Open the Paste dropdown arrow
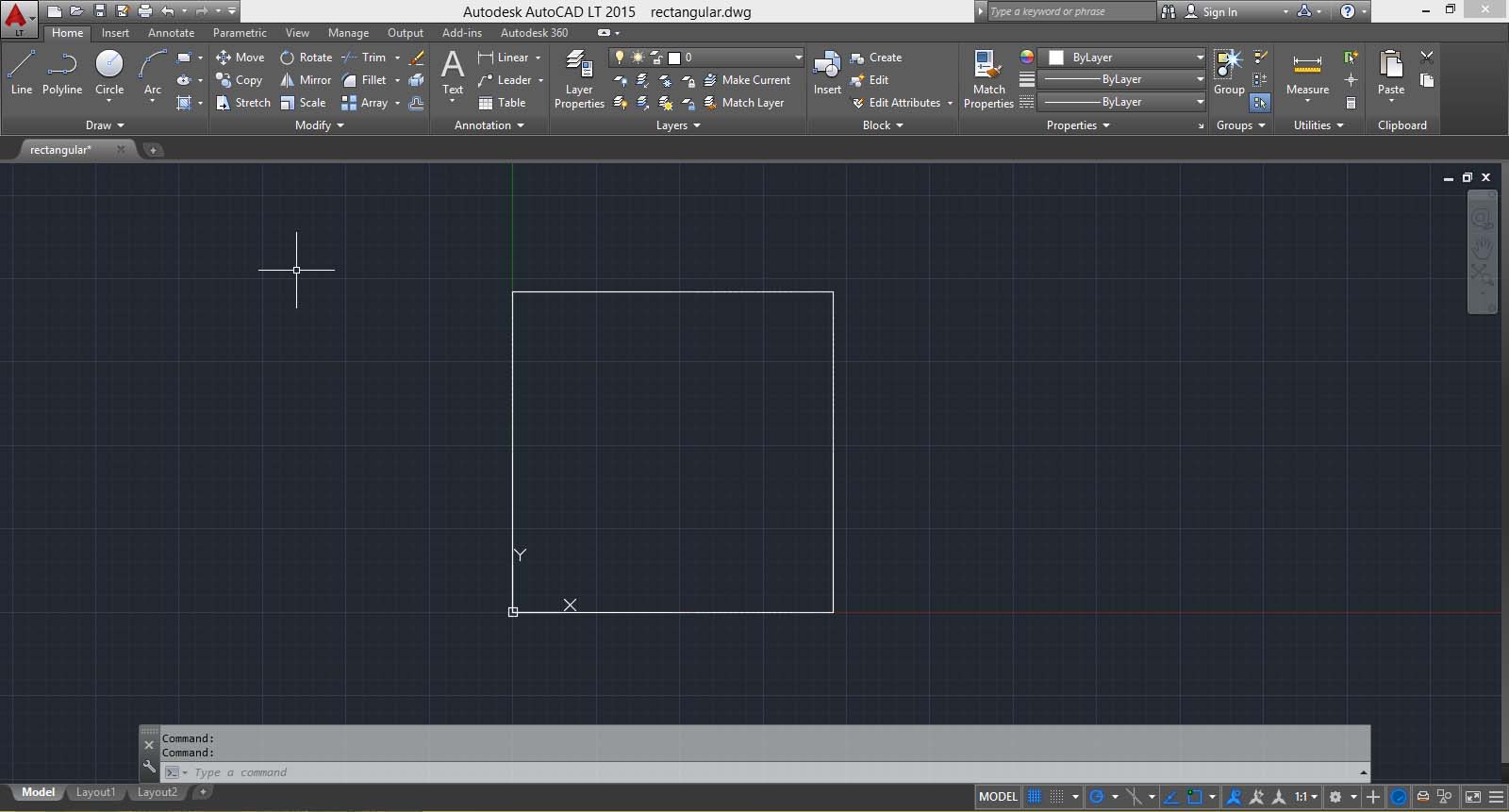The width and height of the screenshot is (1509, 812). pyautogui.click(x=1391, y=101)
